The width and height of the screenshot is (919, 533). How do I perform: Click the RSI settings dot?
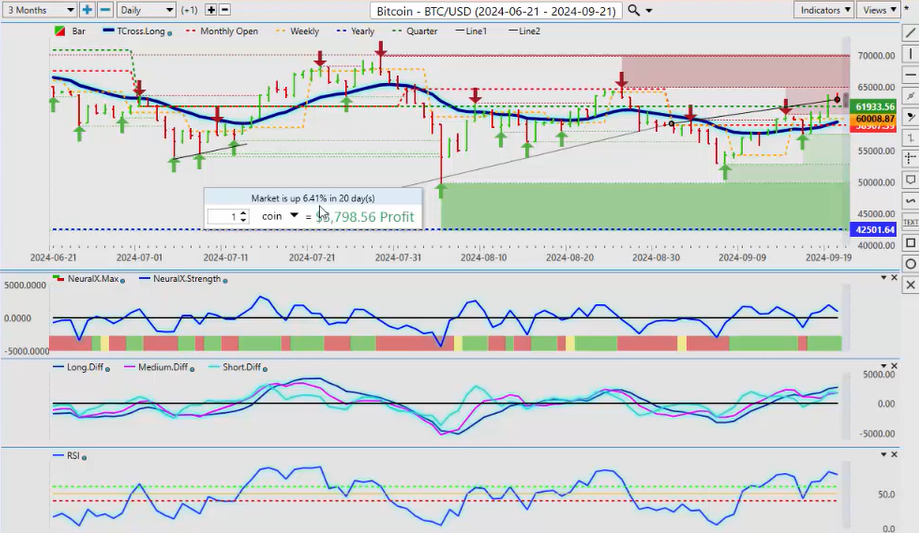click(84, 458)
